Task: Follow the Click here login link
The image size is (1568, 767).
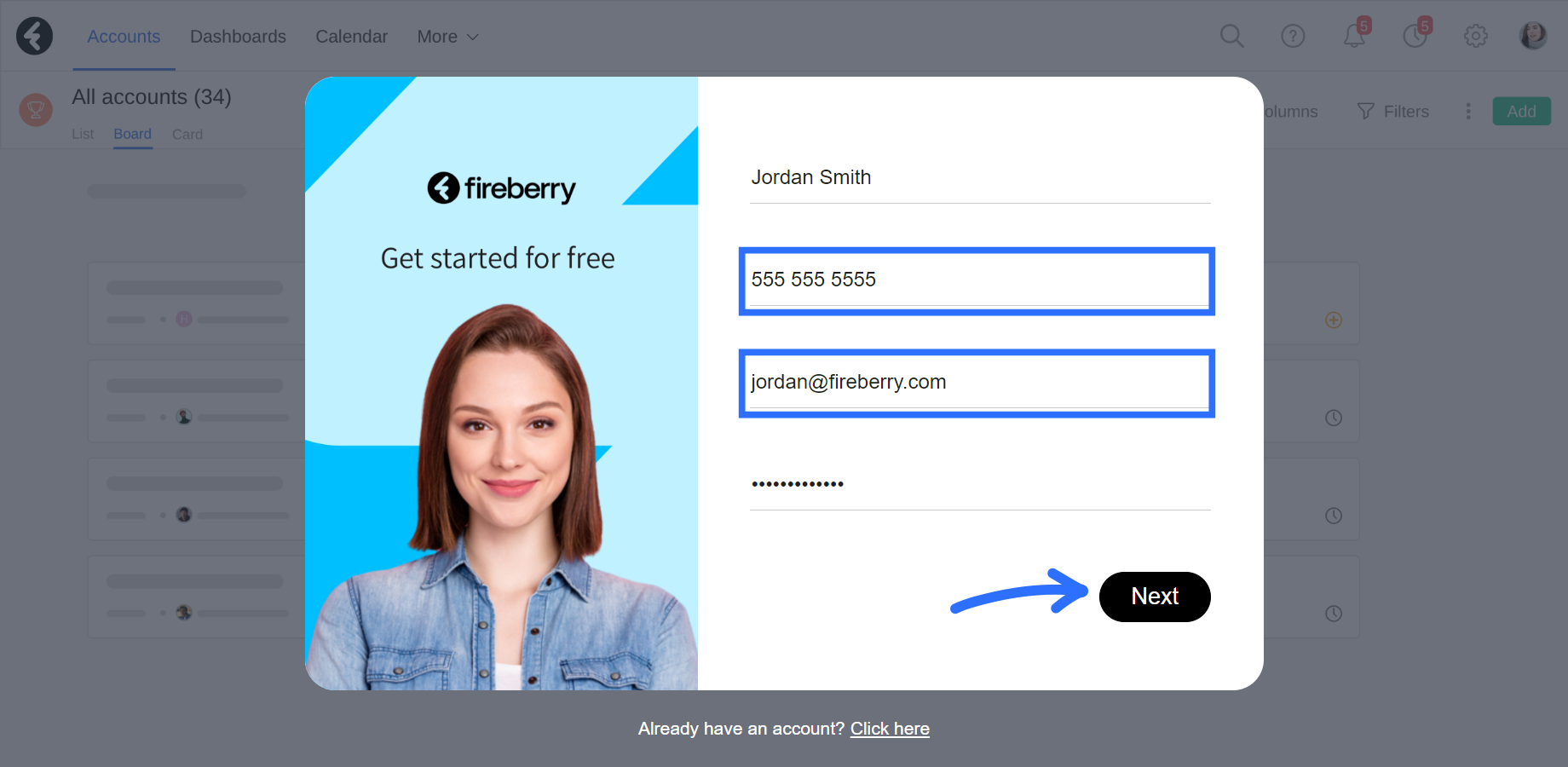Action: [x=890, y=729]
